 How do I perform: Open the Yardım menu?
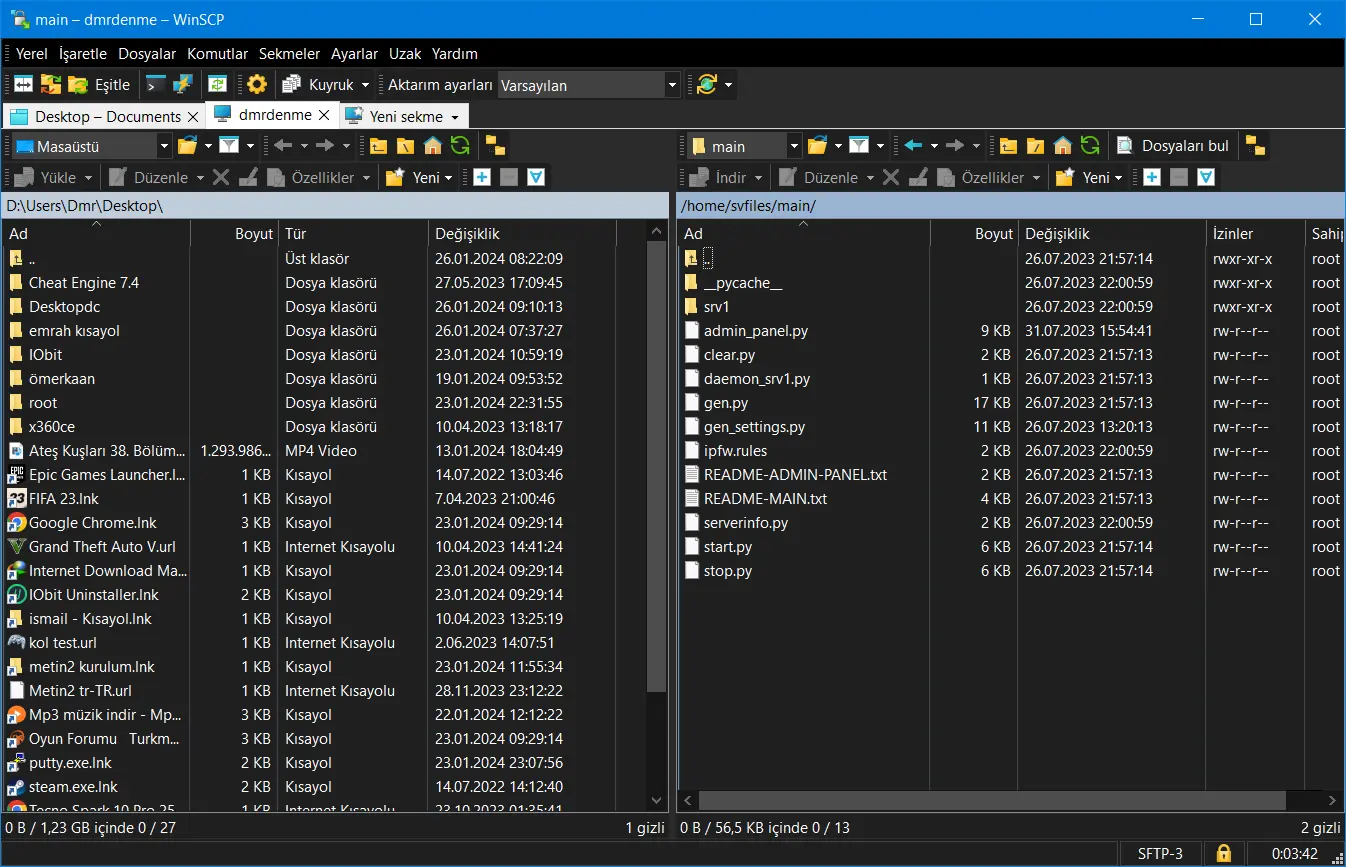tap(455, 54)
